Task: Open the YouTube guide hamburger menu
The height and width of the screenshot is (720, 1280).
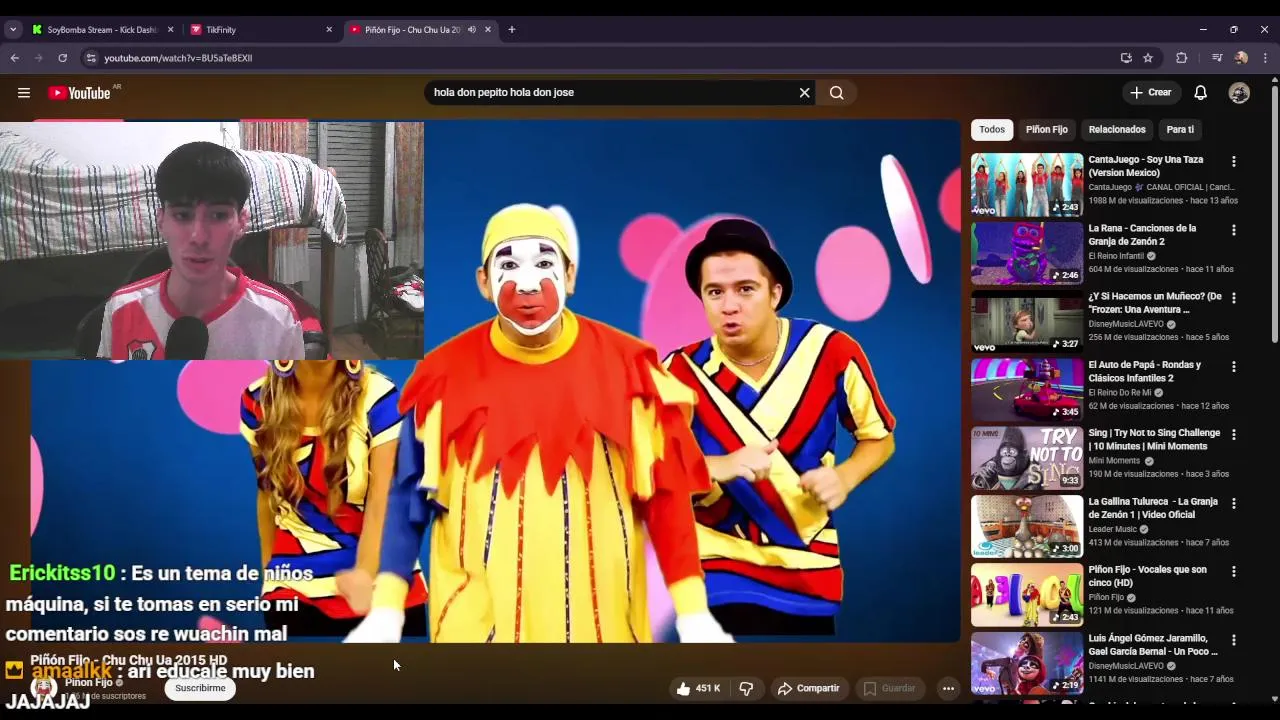Action: point(23,93)
